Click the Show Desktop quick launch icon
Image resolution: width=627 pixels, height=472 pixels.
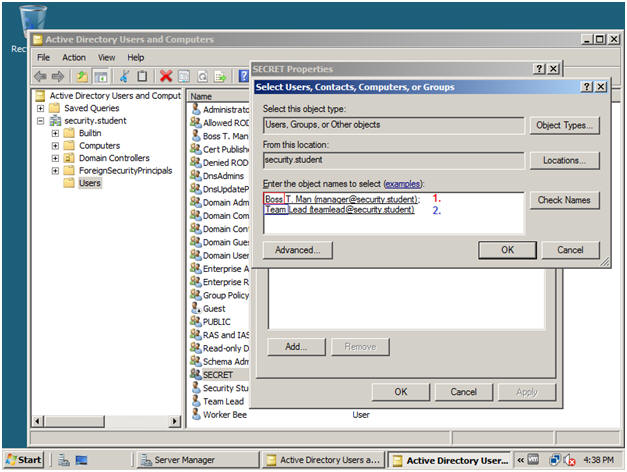pyautogui.click(x=82, y=460)
